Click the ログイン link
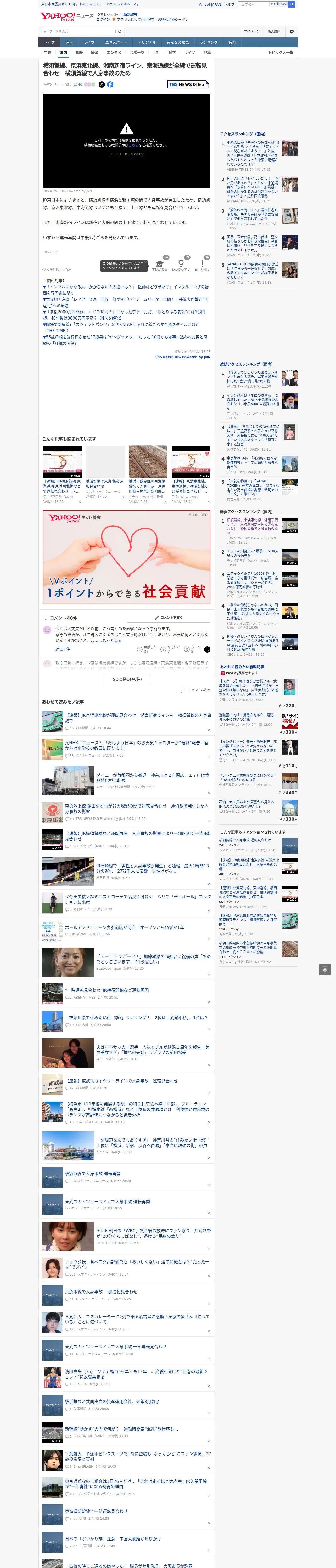 [103, 20]
